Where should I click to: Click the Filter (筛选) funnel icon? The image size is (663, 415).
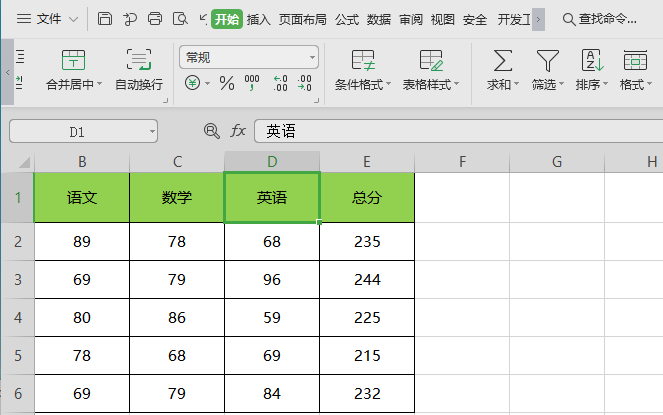click(x=547, y=60)
